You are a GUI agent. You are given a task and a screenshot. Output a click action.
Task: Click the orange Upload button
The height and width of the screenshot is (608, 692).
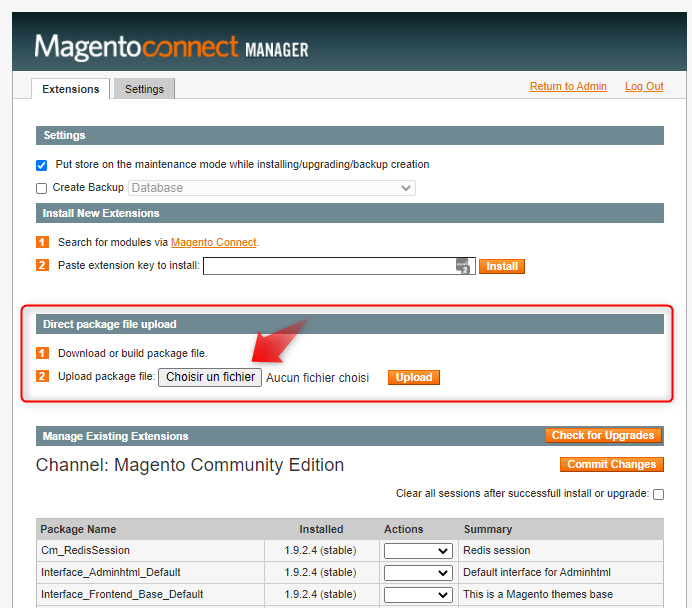(x=414, y=377)
